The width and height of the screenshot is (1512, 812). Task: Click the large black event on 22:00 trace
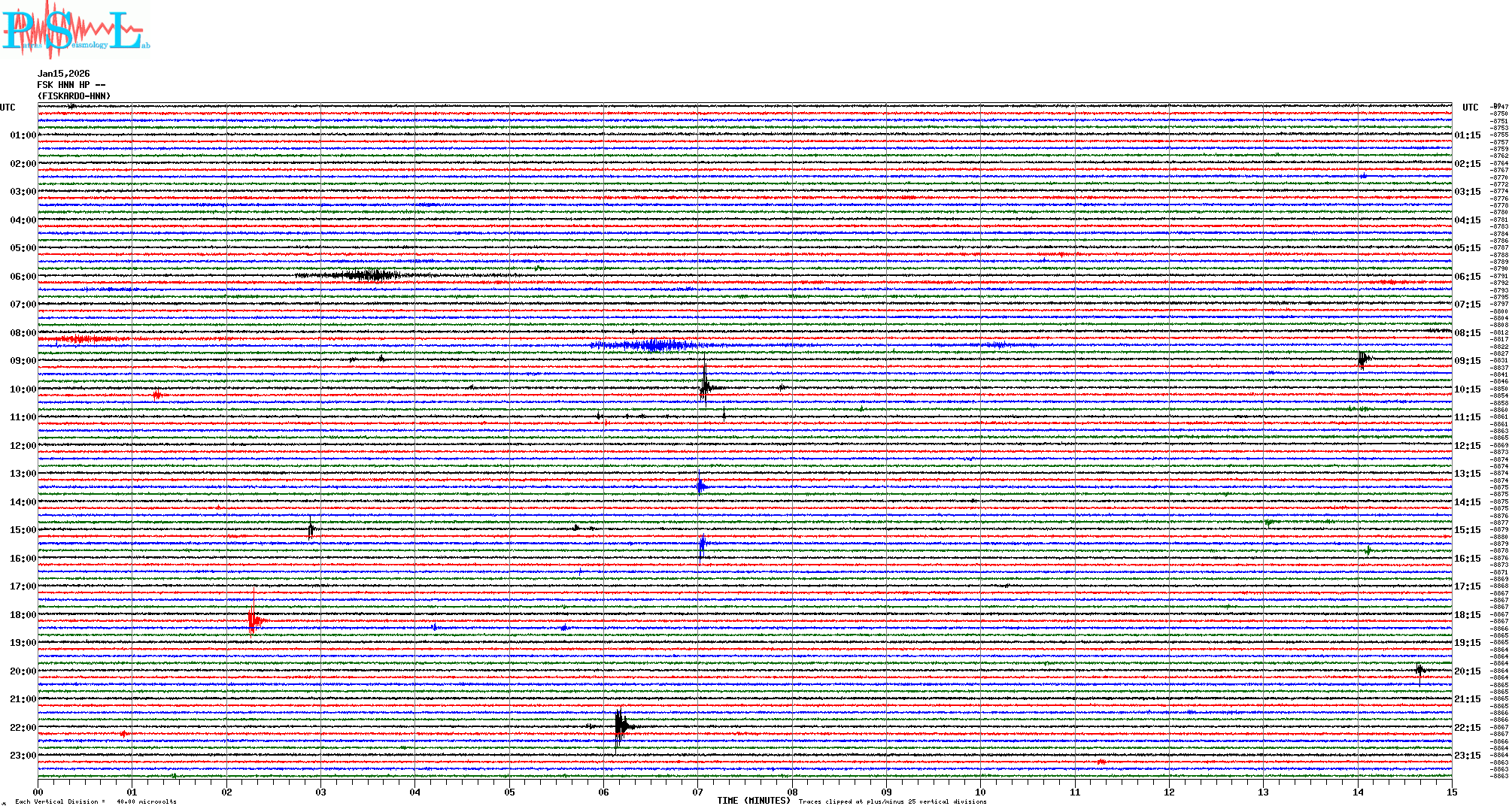621,726
